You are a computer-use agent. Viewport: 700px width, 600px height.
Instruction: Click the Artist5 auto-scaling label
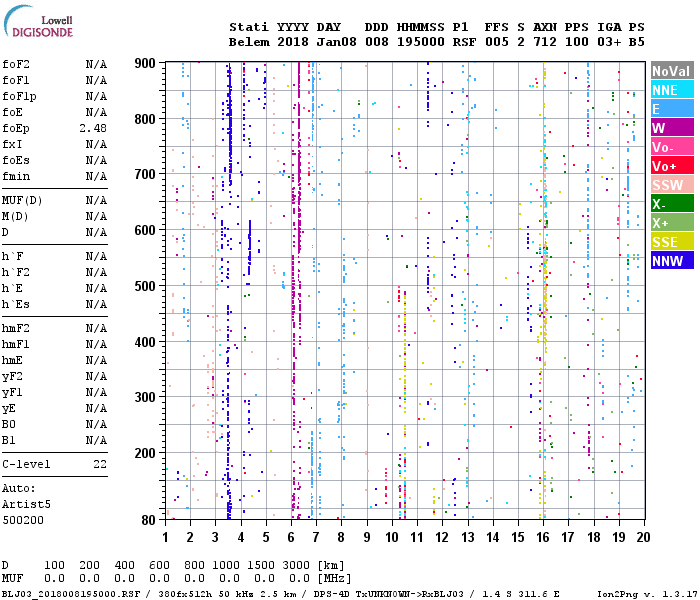26,504
